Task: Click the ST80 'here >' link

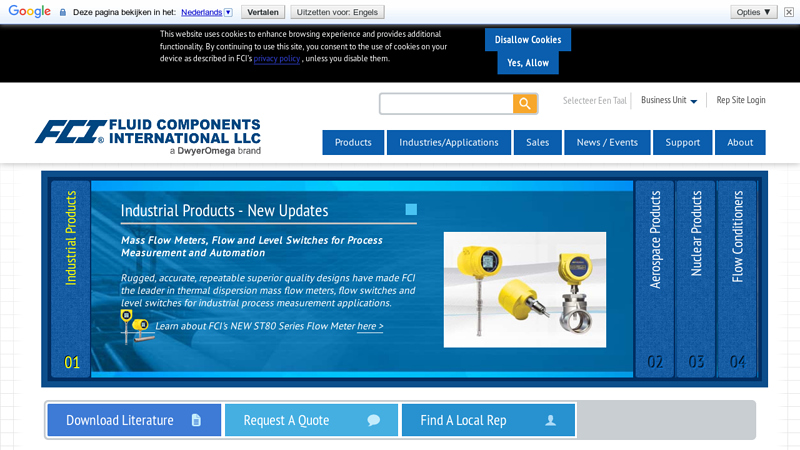Action: pos(370,326)
